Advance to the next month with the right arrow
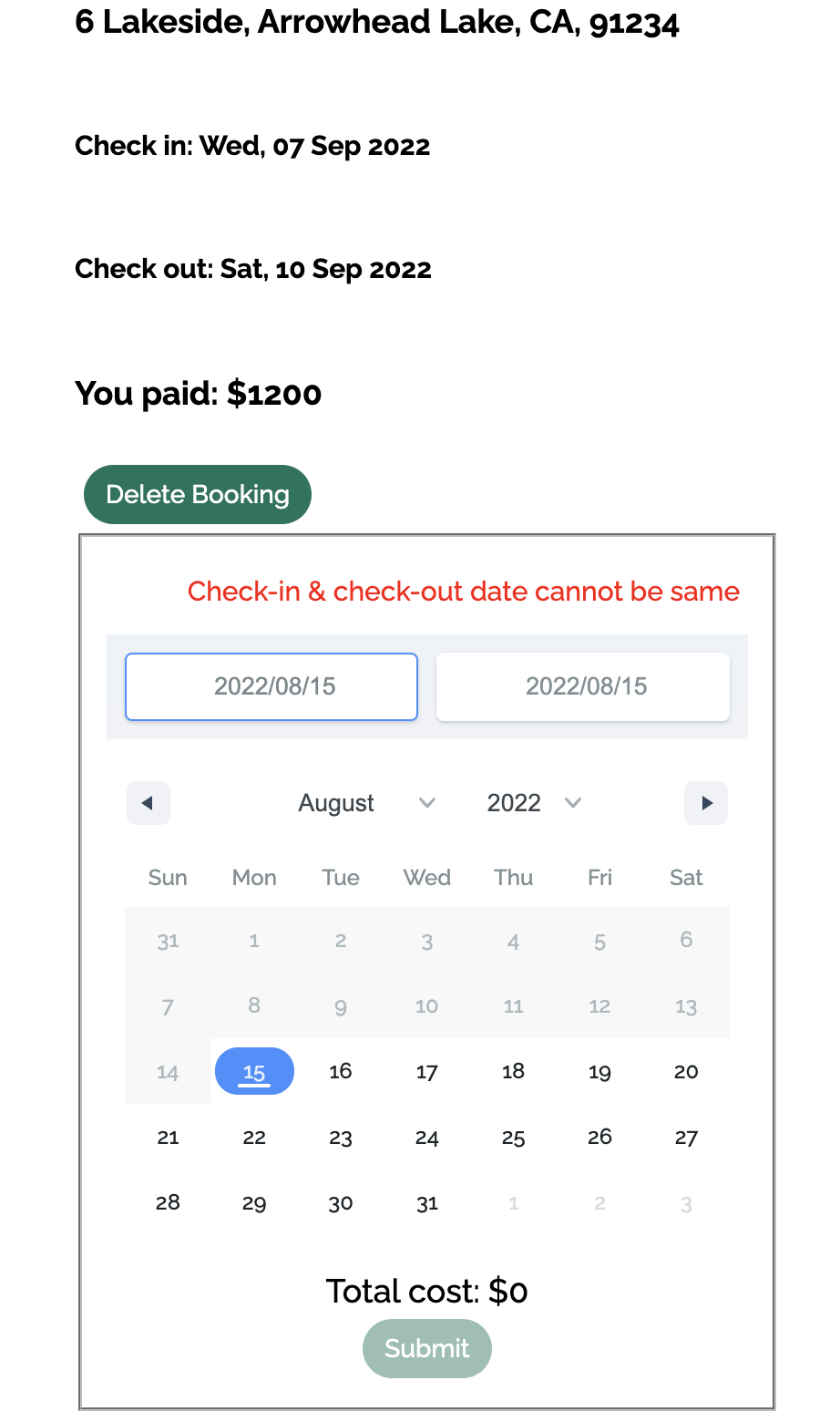 (706, 803)
